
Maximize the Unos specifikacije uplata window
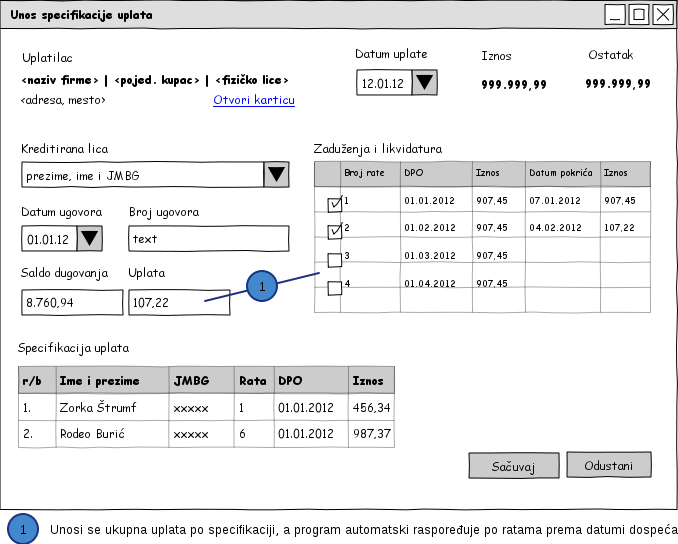coord(638,14)
